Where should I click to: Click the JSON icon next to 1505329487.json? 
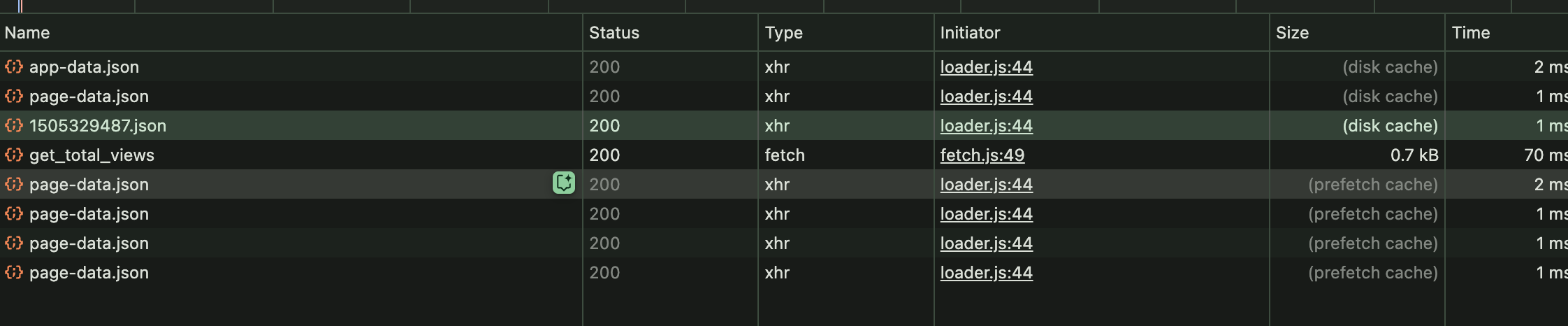(x=14, y=126)
